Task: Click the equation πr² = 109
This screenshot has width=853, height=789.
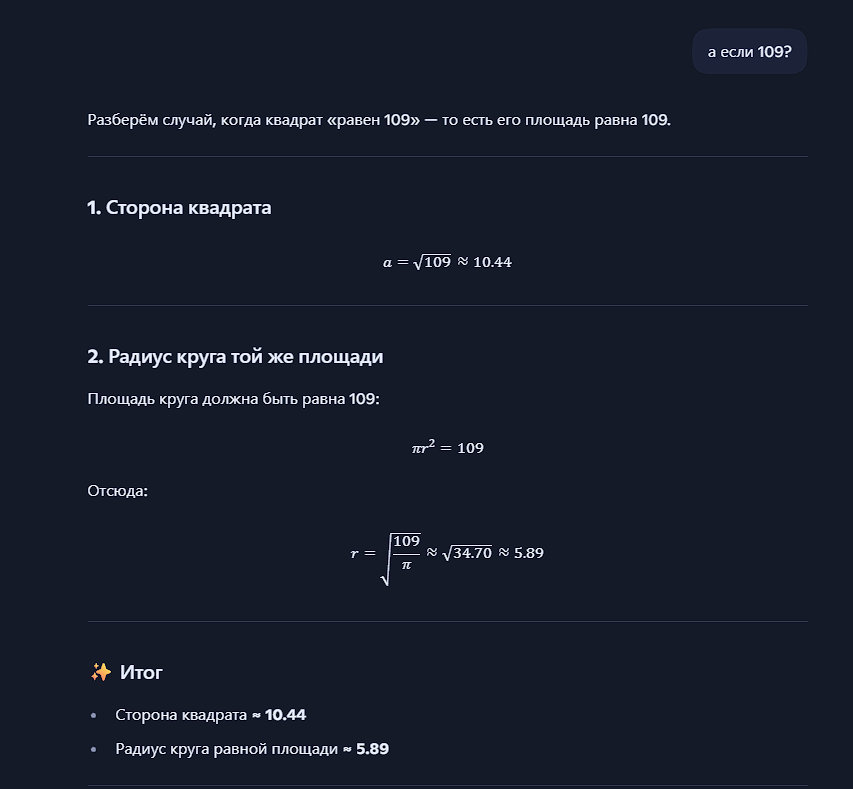Action: 447,447
